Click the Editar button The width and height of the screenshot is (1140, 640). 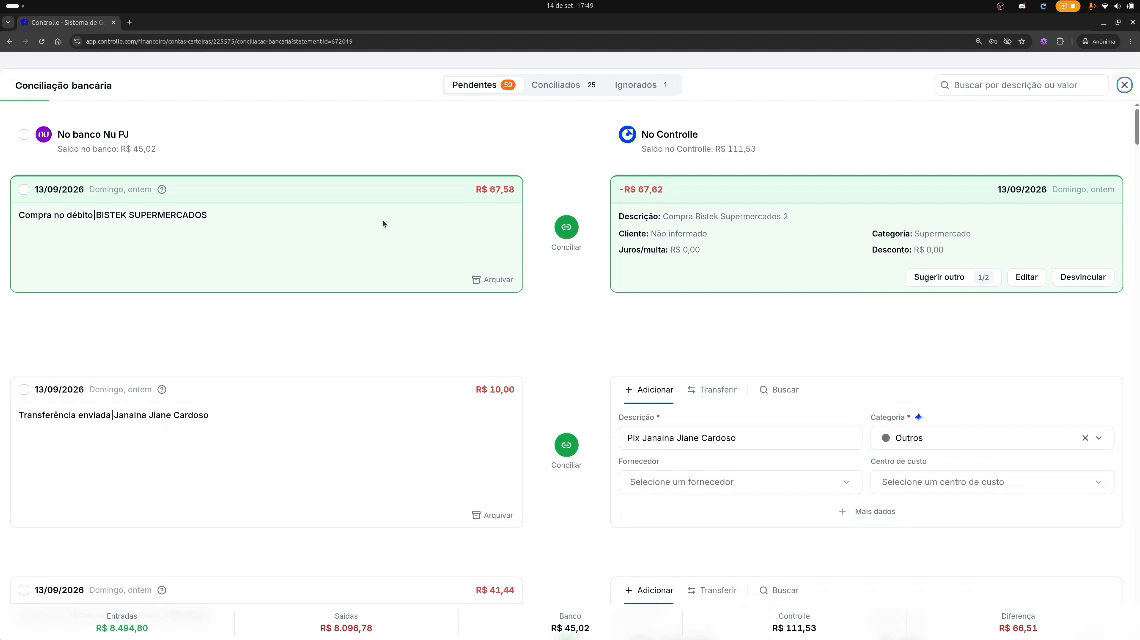click(1026, 277)
